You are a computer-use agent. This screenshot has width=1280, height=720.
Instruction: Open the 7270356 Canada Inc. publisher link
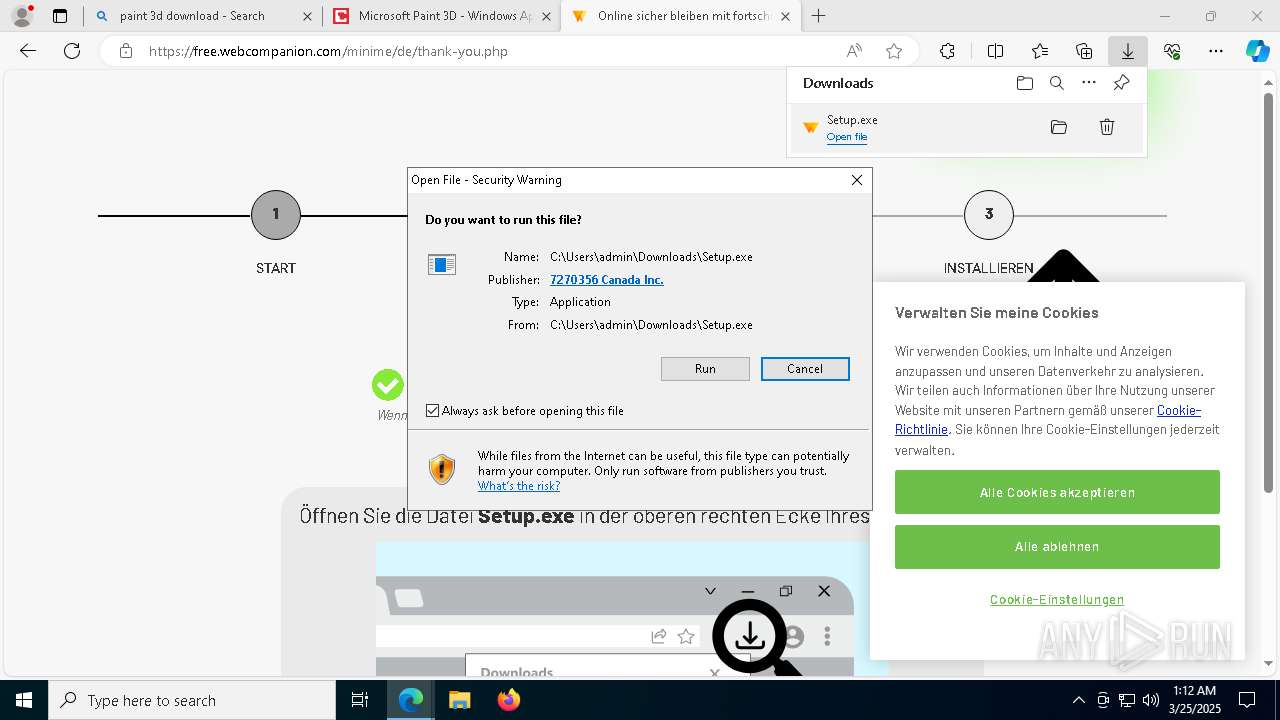(607, 280)
